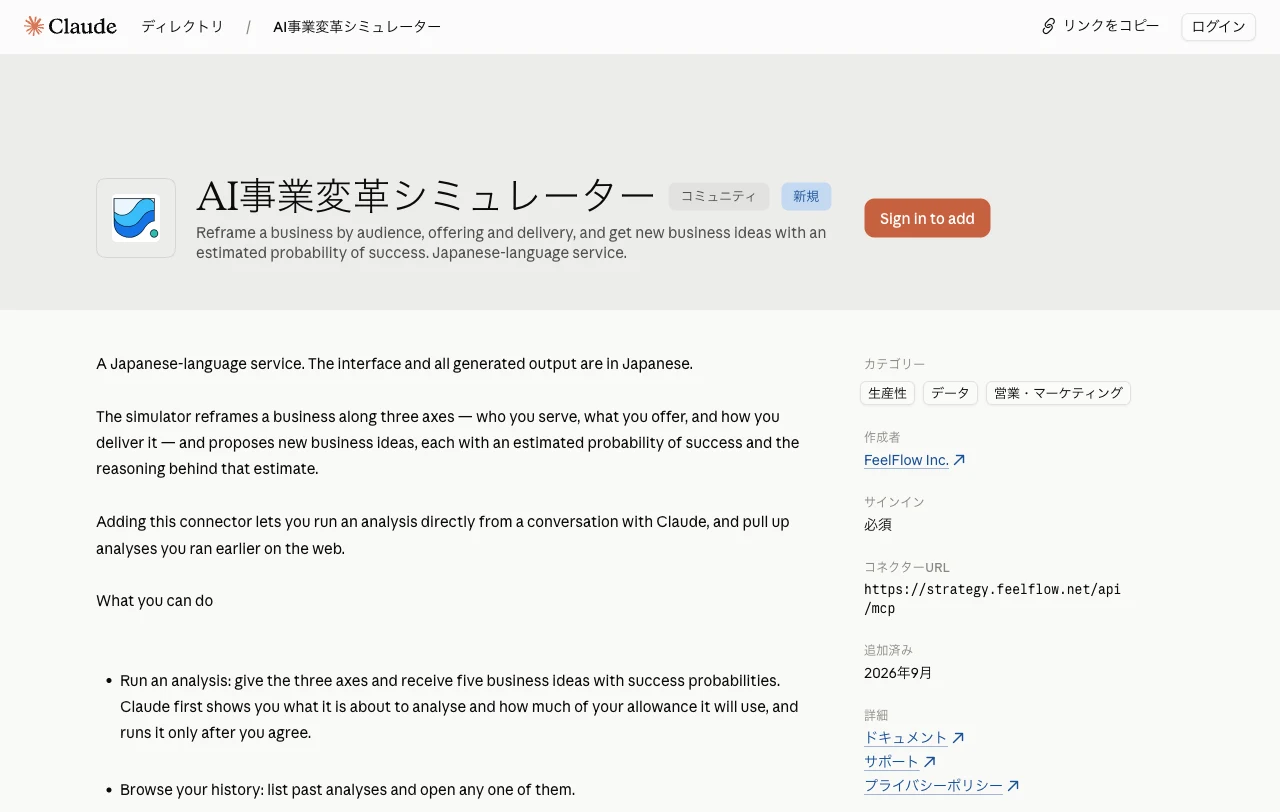Screen dimensions: 1280x812
Task: Click the コミュニティ badge
Action: point(719,196)
